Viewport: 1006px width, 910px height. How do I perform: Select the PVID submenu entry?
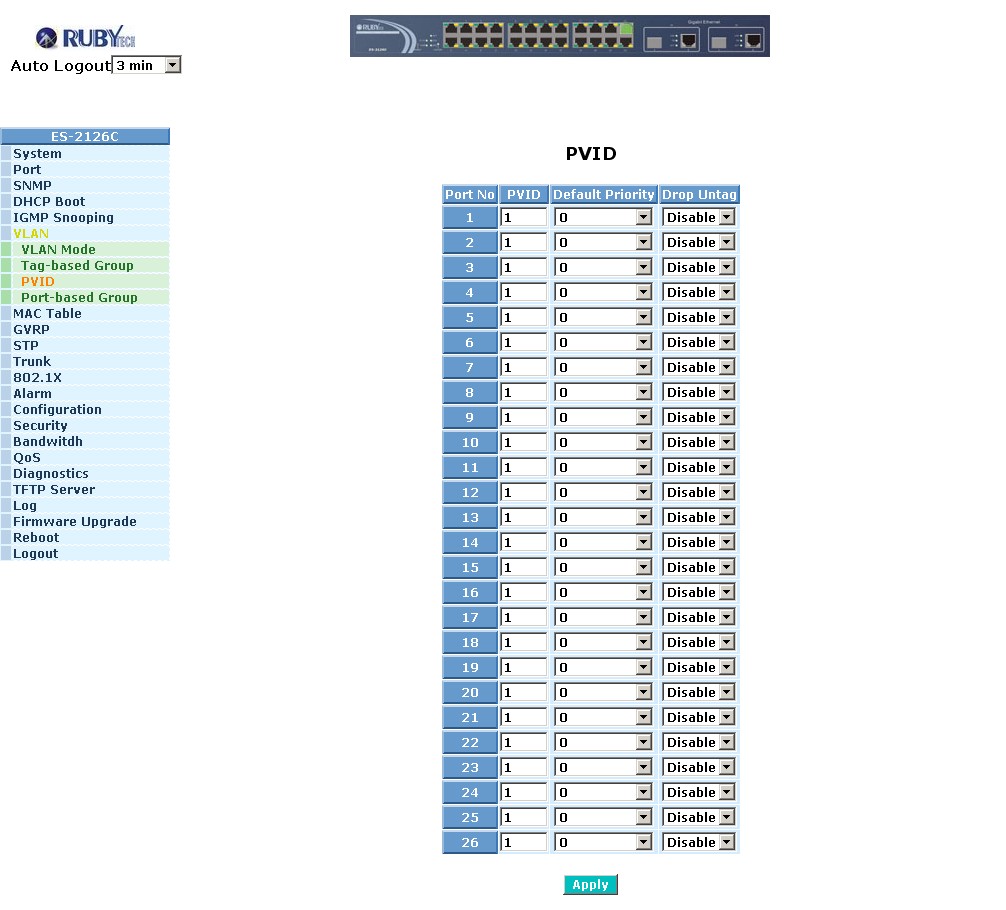point(37,282)
